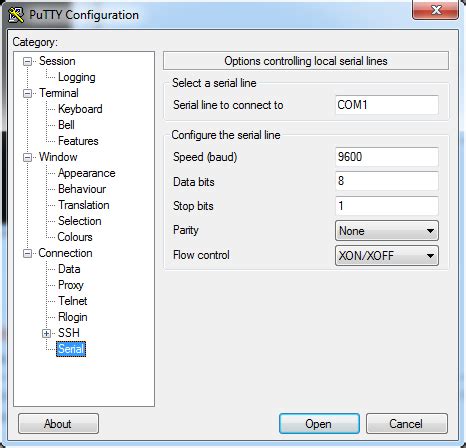466x448 pixels.
Task: Select the Bell category
Action: pos(66,125)
